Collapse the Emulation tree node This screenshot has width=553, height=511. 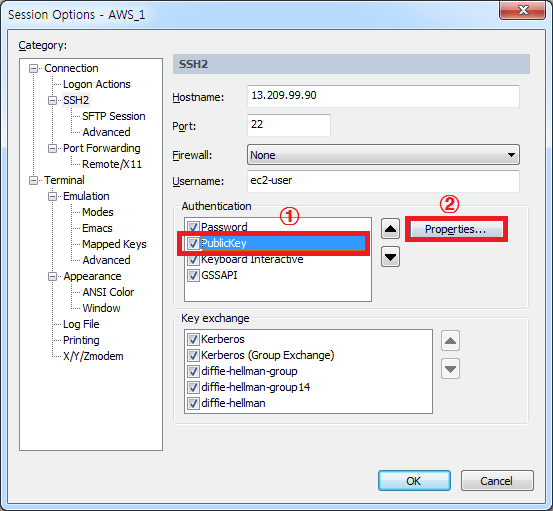click(52, 196)
